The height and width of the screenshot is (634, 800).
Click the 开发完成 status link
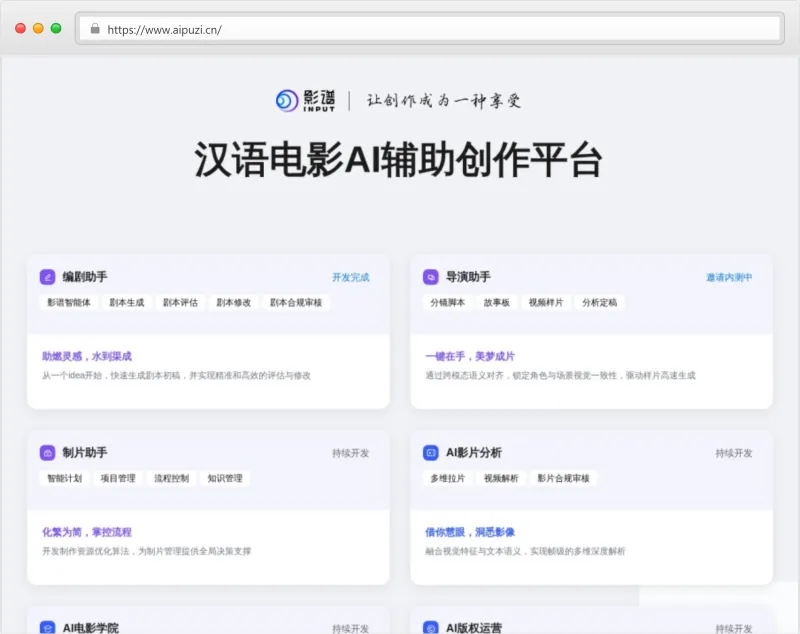(351, 277)
